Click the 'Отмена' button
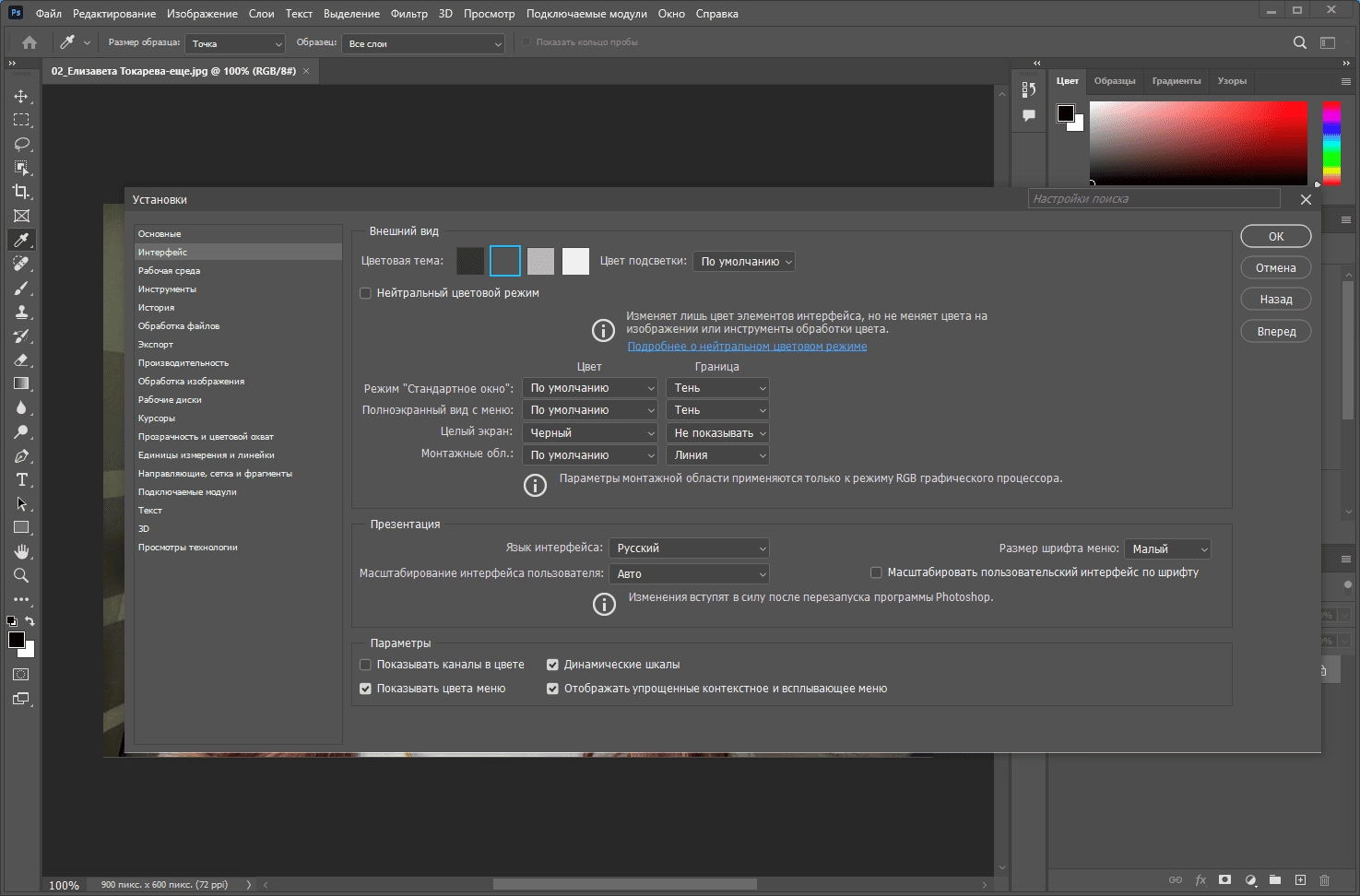 click(x=1276, y=268)
